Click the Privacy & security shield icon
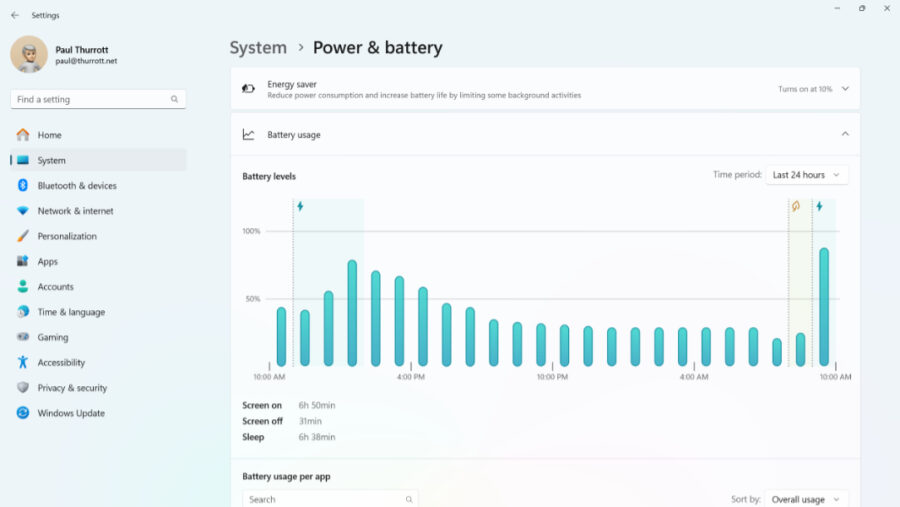The width and height of the screenshot is (900, 507). click(x=22, y=388)
